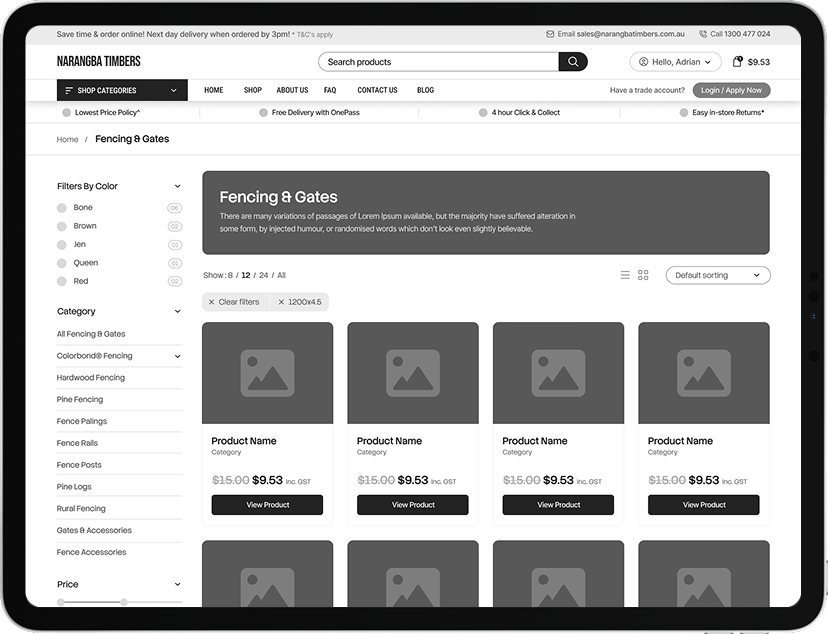
Task: Open the Default sorting dropdown
Action: [717, 275]
